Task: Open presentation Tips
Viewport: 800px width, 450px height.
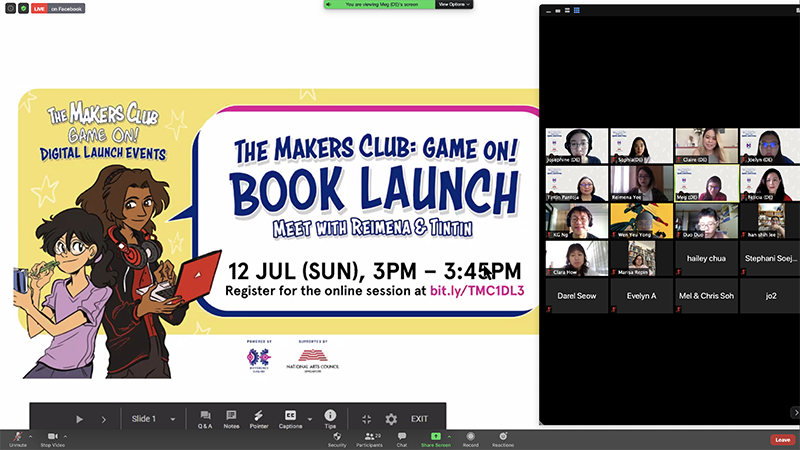Action: coord(330,419)
